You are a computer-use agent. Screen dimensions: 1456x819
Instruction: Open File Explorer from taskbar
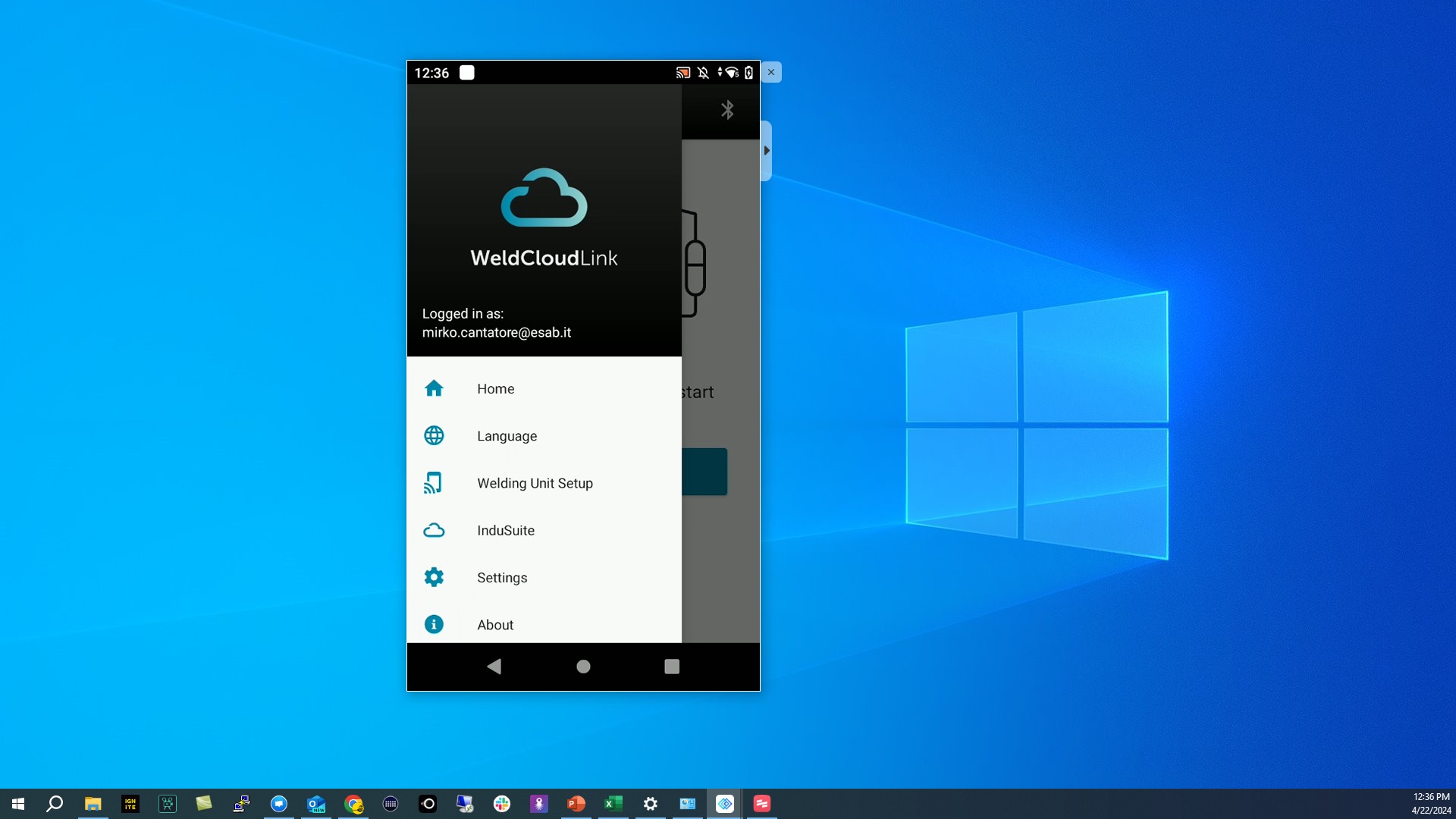pos(93,804)
